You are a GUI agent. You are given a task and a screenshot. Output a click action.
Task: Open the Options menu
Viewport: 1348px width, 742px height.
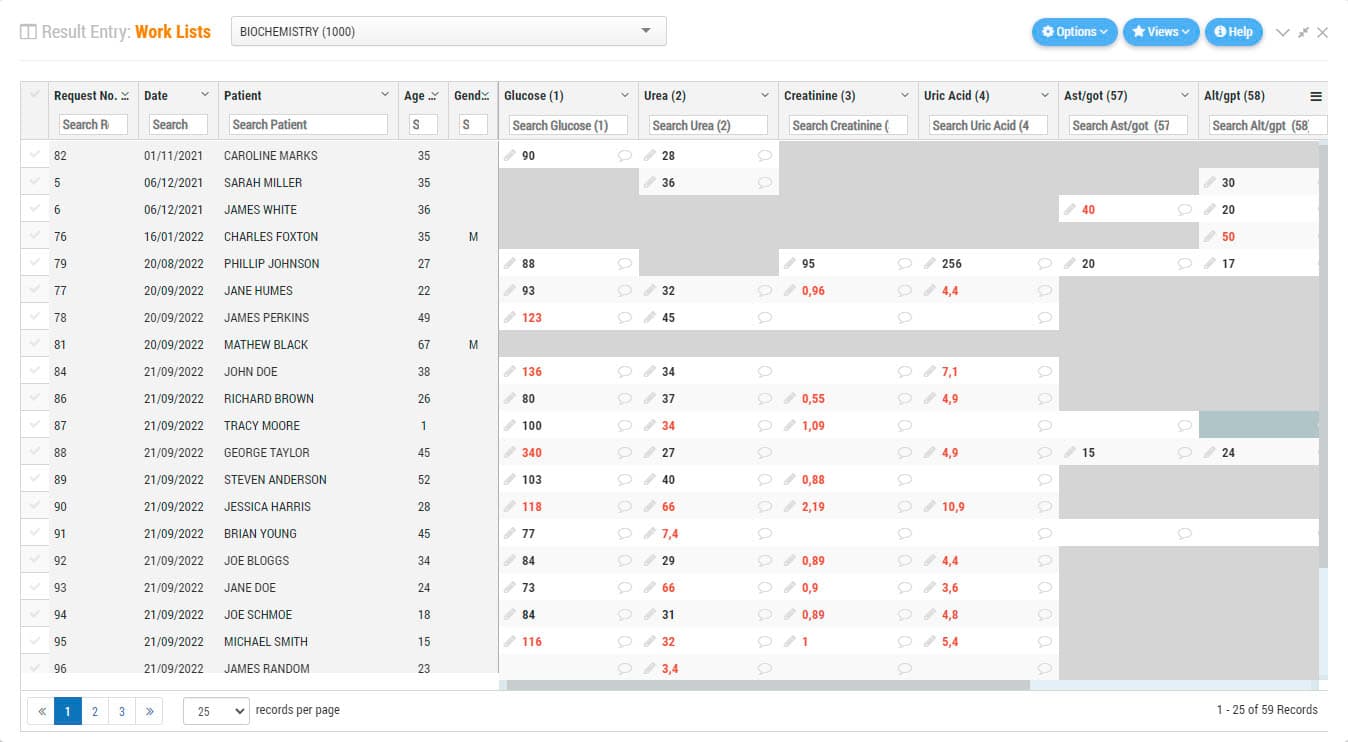click(x=1074, y=32)
